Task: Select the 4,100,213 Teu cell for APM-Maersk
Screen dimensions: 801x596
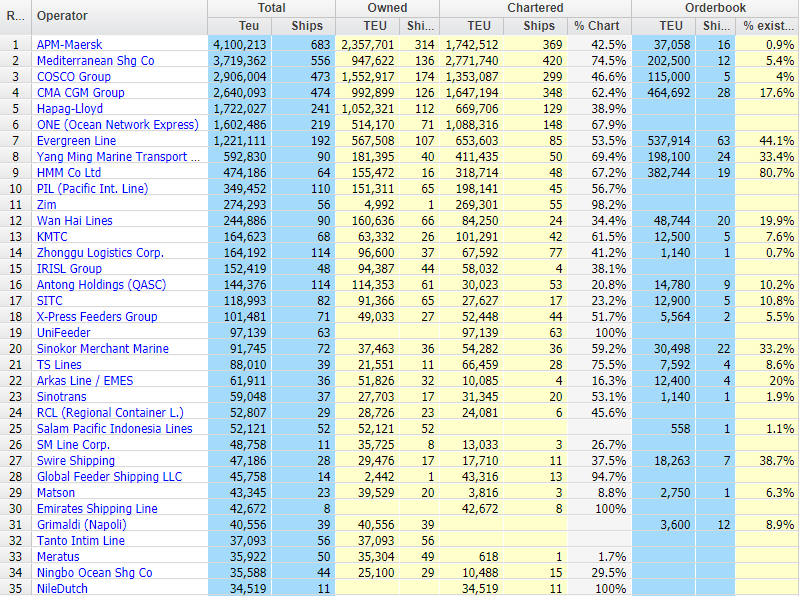Action: pyautogui.click(x=240, y=45)
